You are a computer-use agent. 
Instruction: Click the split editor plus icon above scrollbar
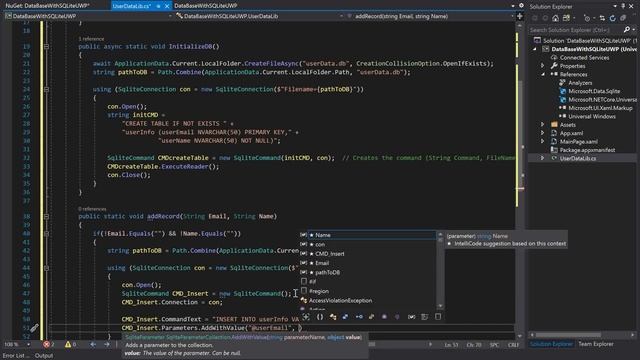coord(520,16)
